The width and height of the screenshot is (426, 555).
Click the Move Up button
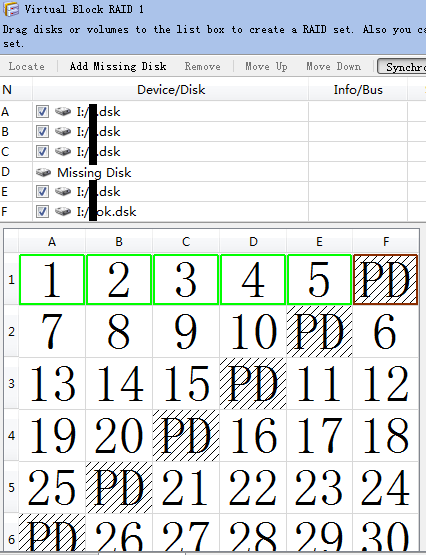tap(266, 66)
